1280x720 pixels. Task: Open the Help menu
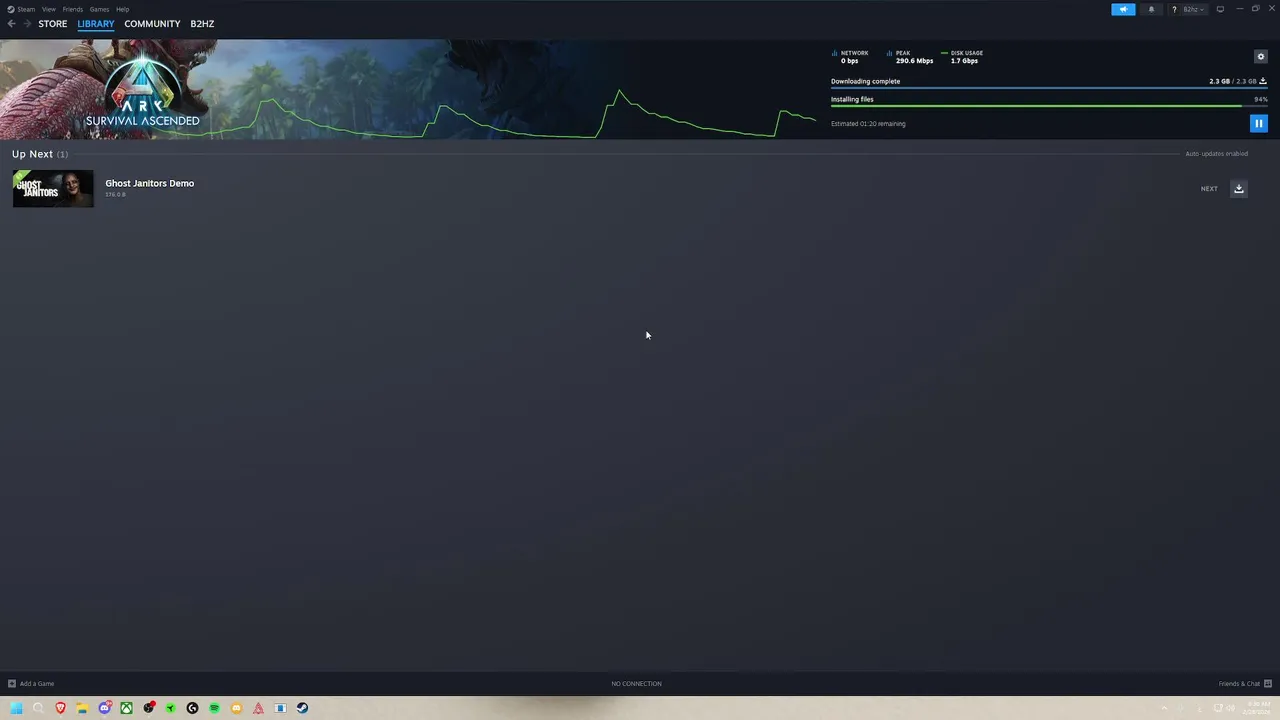122,9
